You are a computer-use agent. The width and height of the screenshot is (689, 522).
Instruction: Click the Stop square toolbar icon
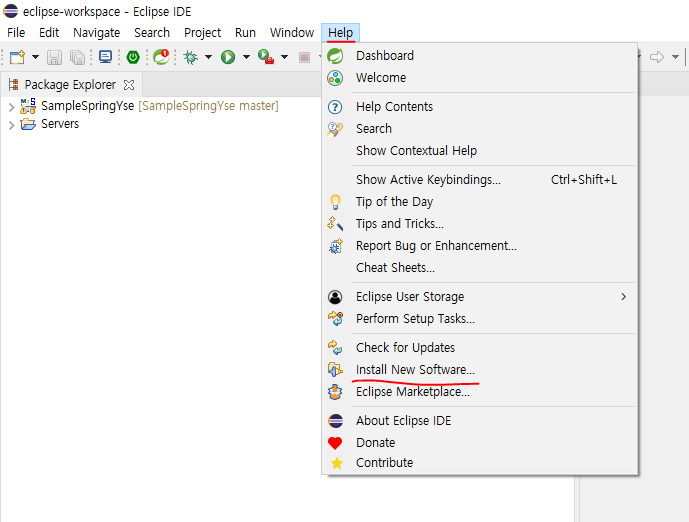tap(305, 57)
